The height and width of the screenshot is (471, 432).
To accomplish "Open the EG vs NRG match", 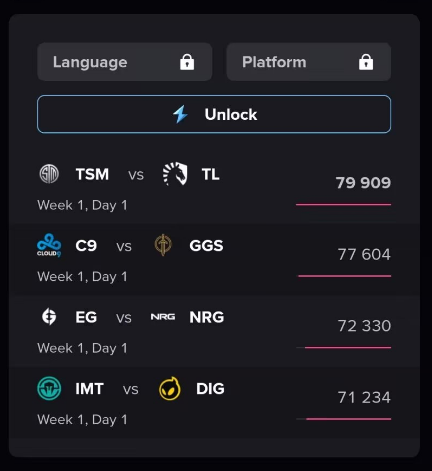I will point(214,331).
